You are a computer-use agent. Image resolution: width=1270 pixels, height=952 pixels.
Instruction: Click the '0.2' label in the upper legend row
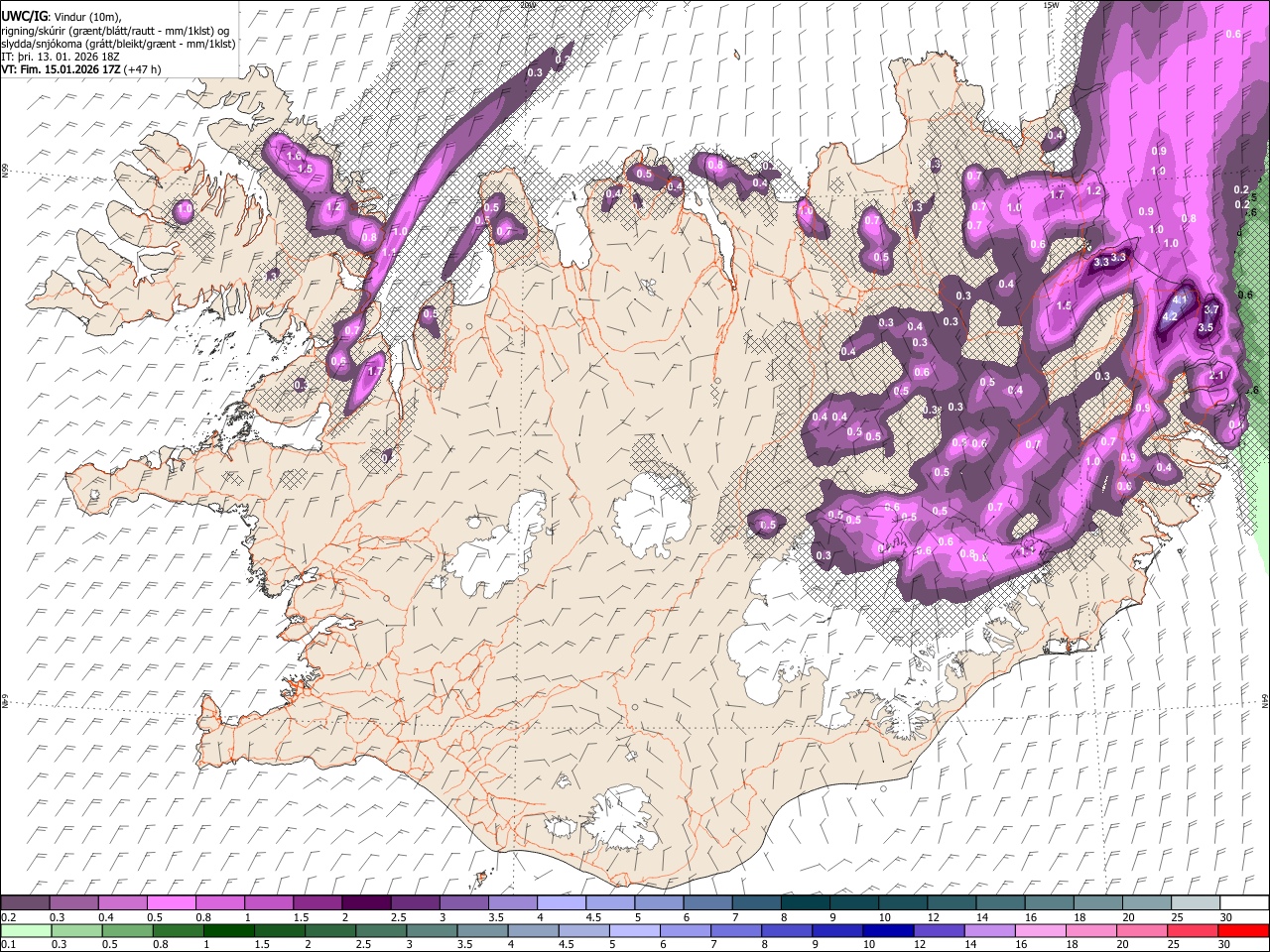[x=8, y=917]
